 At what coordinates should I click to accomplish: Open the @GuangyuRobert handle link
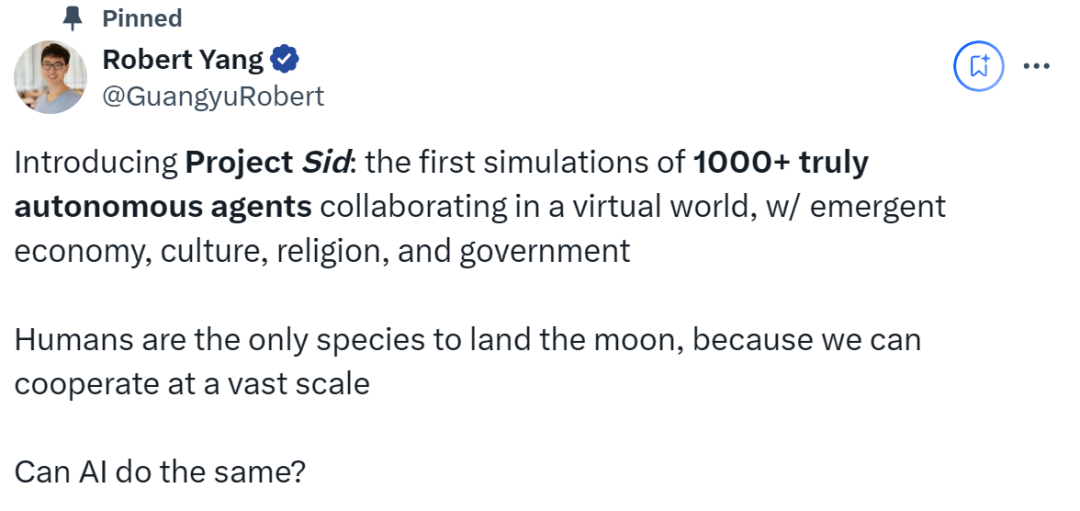pos(213,96)
